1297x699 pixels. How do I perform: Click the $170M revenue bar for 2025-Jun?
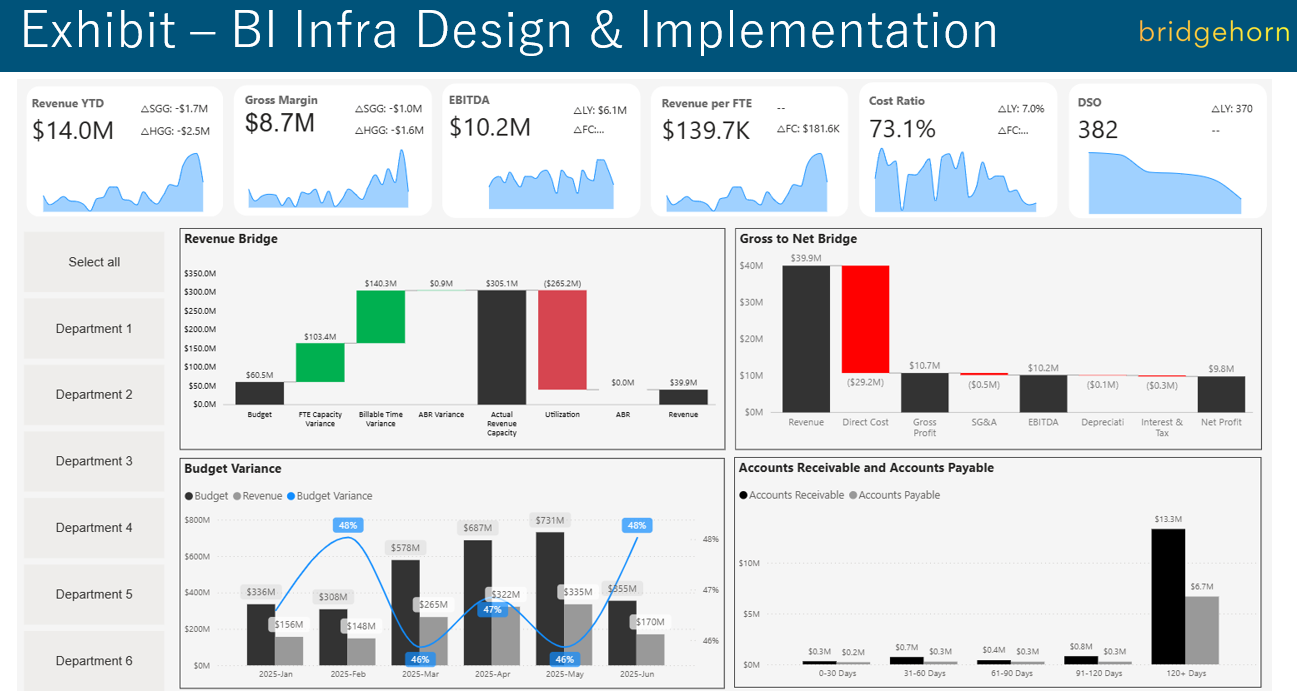(x=650, y=650)
